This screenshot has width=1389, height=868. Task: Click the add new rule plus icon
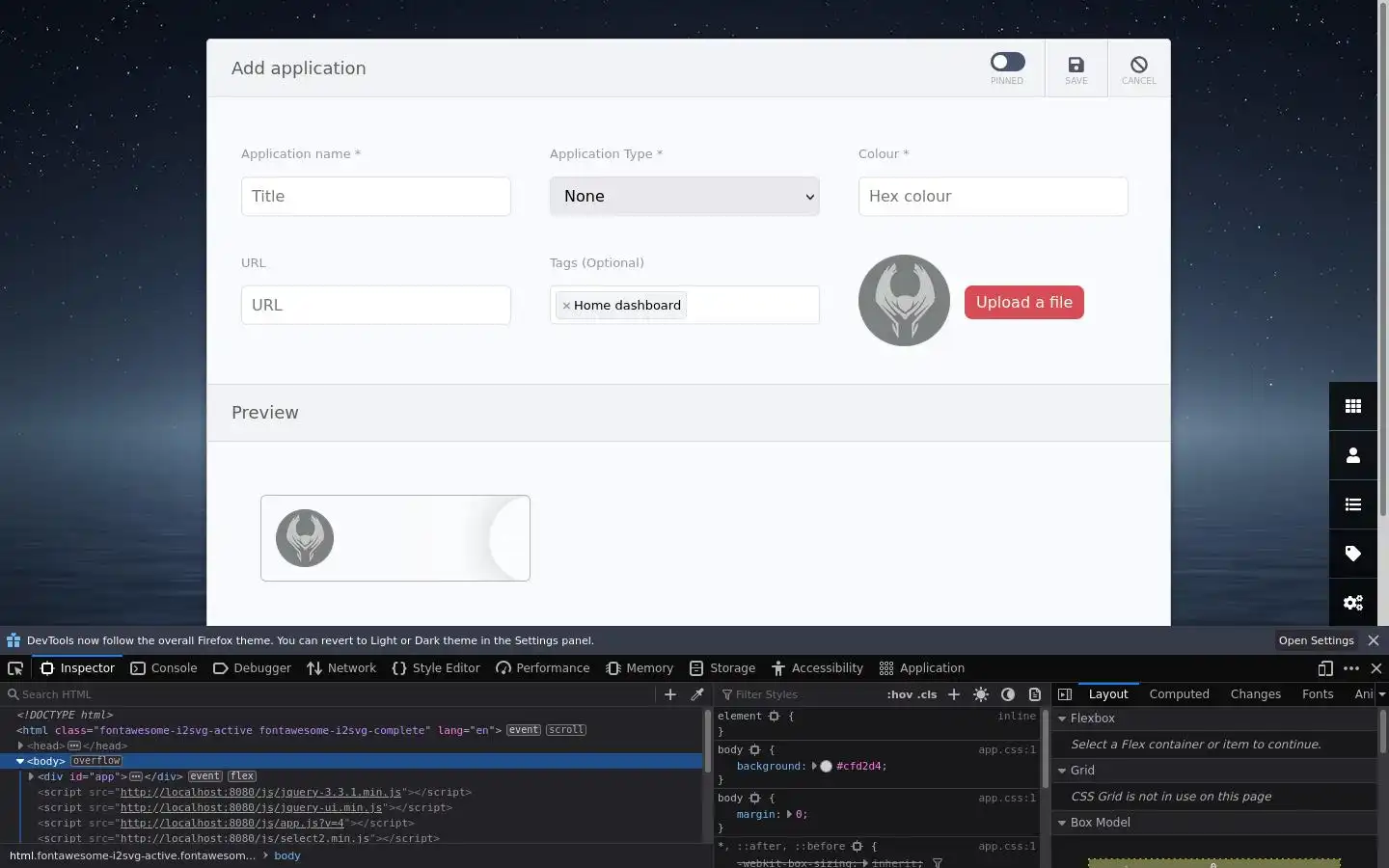tap(954, 694)
